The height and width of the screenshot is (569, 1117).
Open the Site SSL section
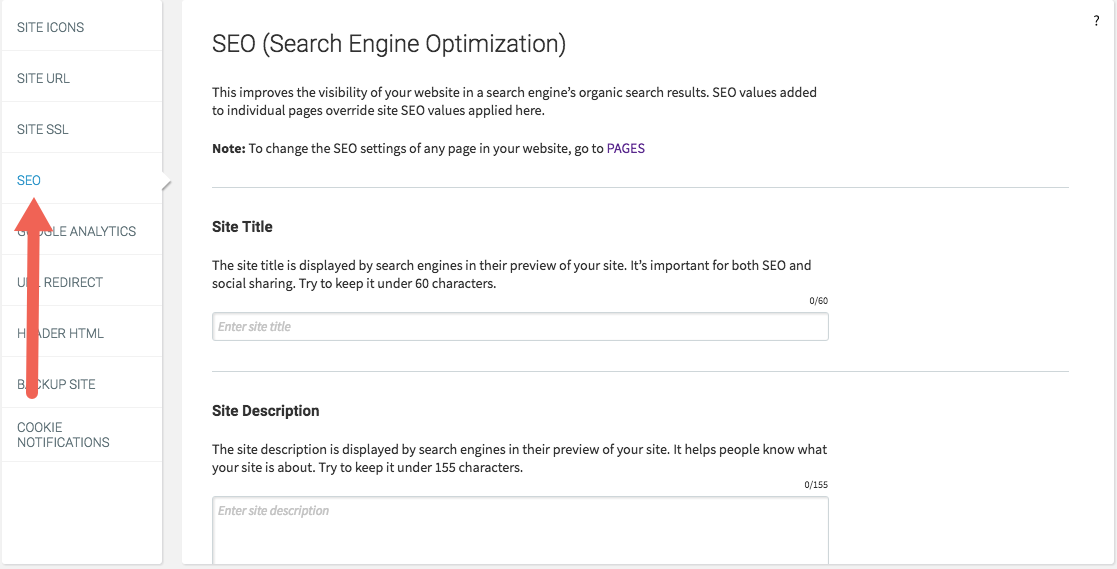[x=43, y=129]
